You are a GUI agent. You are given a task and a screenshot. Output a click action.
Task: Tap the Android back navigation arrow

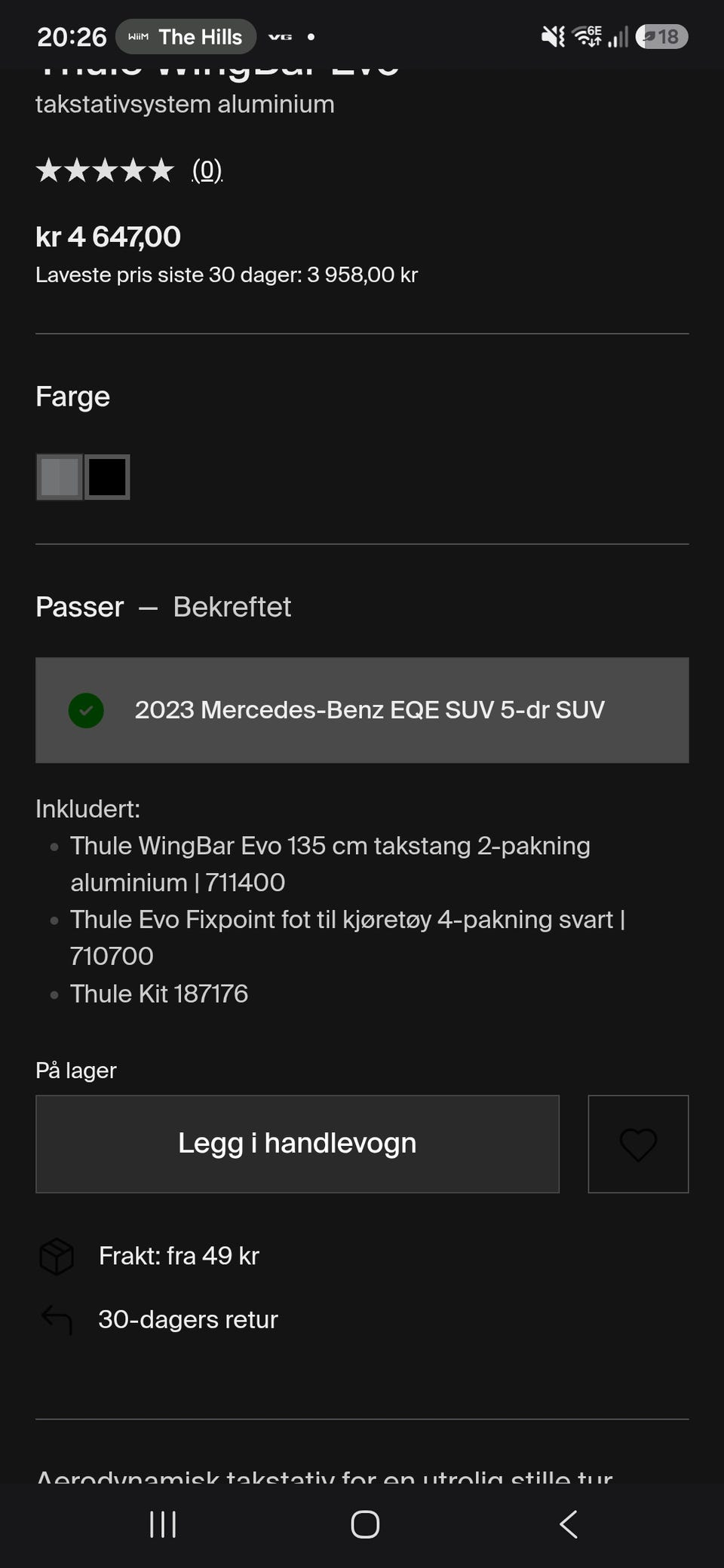click(569, 1524)
